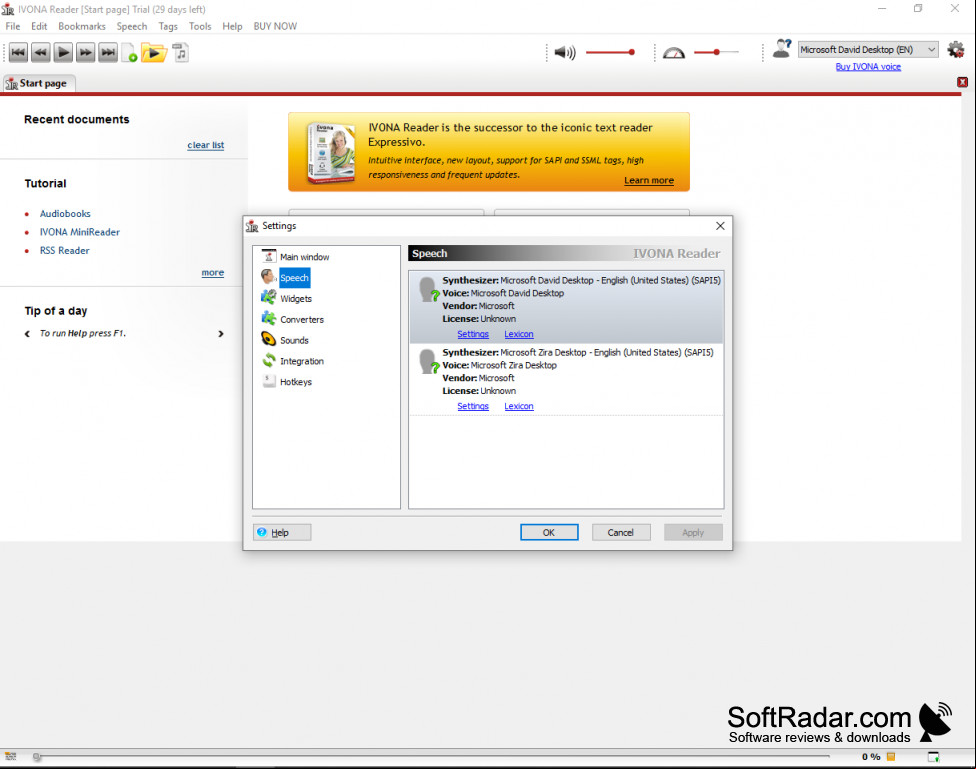Select the Start page tab

pyautogui.click(x=37, y=83)
